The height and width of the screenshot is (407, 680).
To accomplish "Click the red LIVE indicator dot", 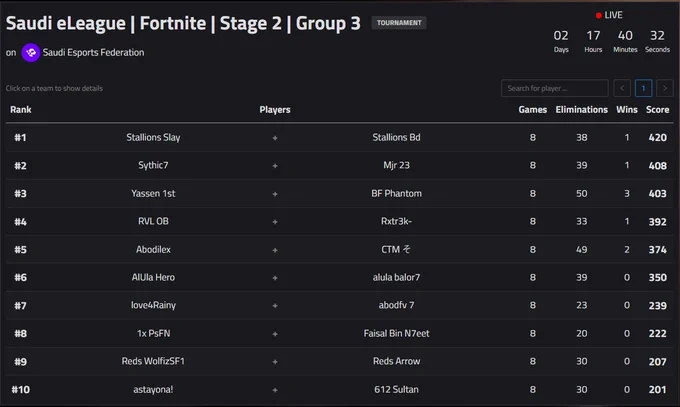I will (x=598, y=16).
